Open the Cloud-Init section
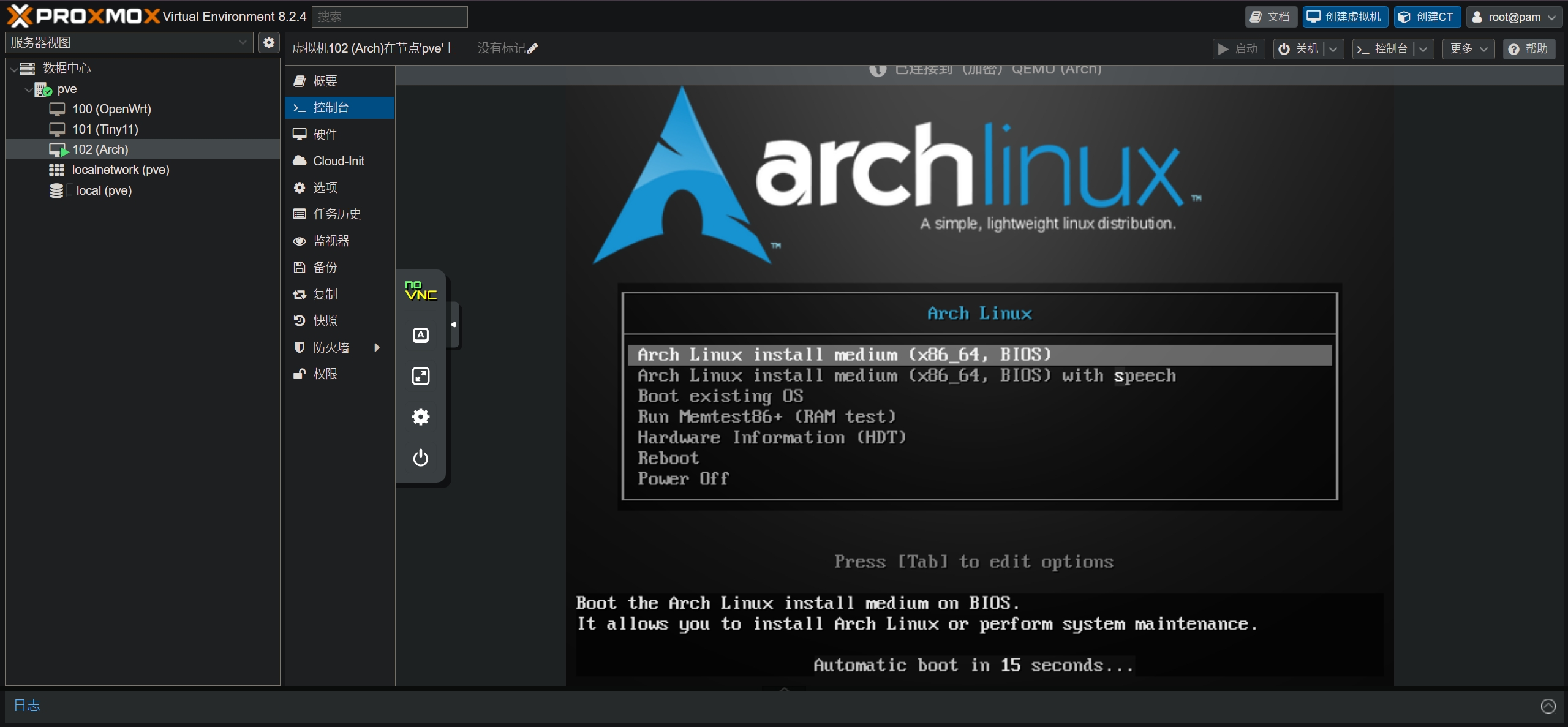 click(339, 161)
